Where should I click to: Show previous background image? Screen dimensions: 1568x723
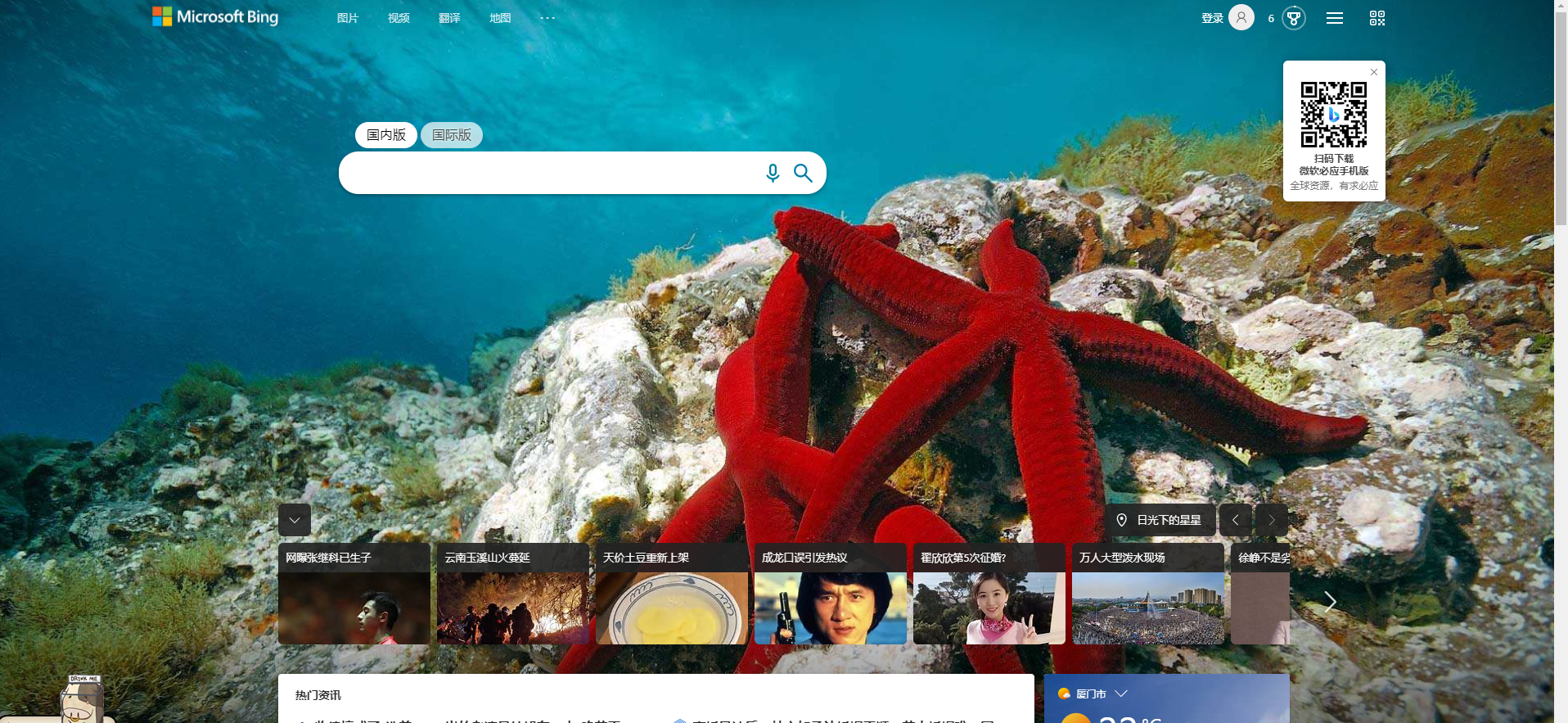pos(1235,520)
